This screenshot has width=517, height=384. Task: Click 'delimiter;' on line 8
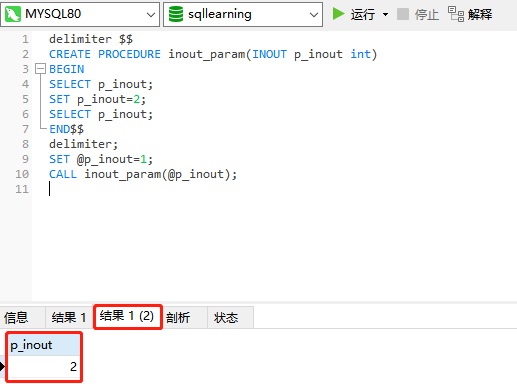[x=83, y=144]
